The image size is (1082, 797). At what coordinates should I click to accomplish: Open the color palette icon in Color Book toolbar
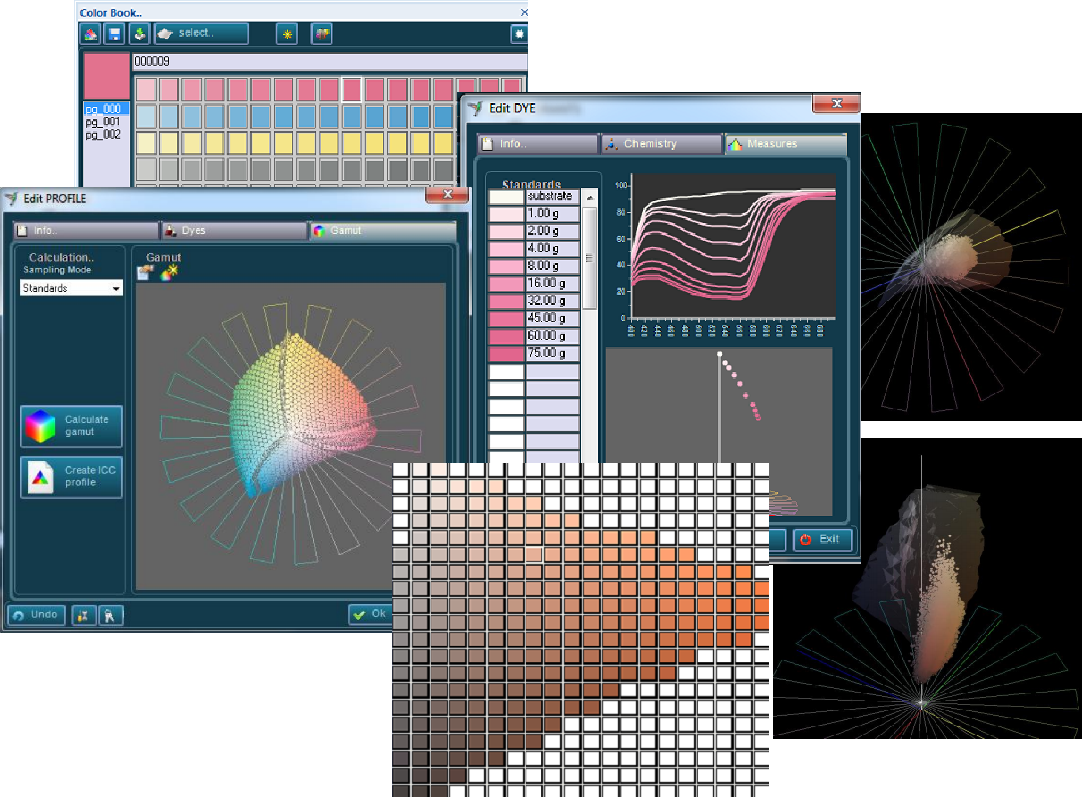tap(90, 33)
